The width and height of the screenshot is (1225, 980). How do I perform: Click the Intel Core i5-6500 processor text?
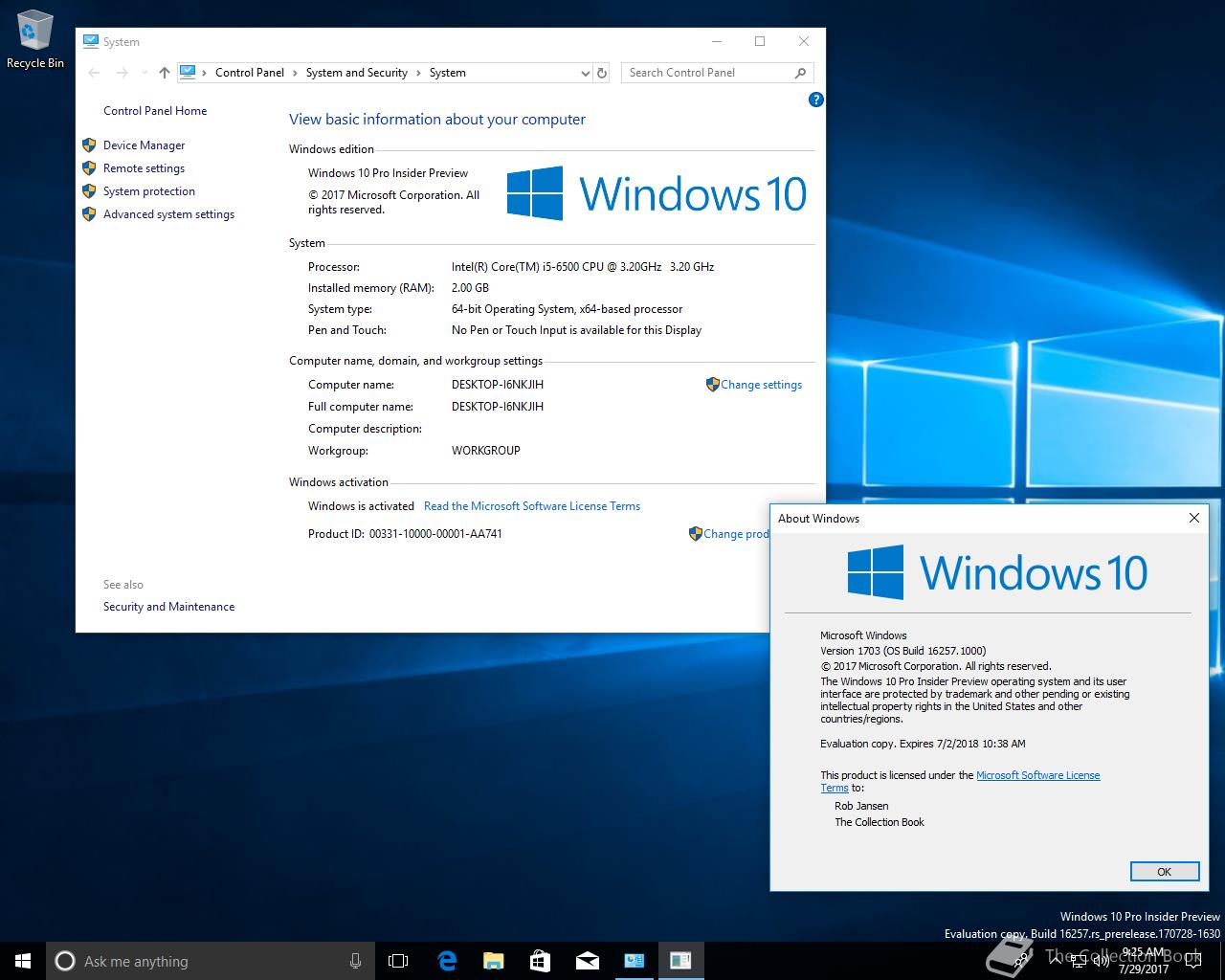pyautogui.click(x=583, y=267)
